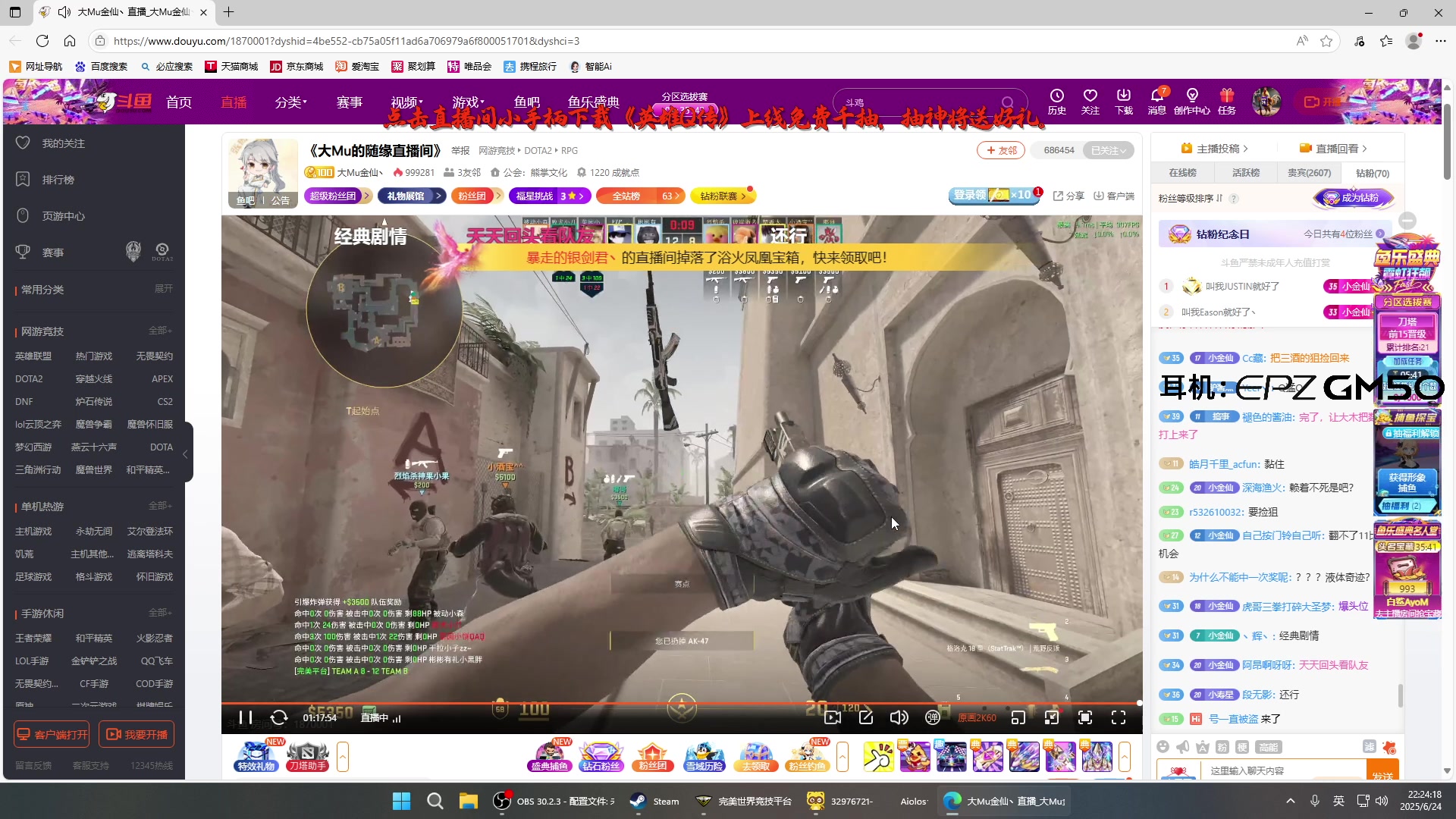Open the viewing History icon

[1057, 101]
